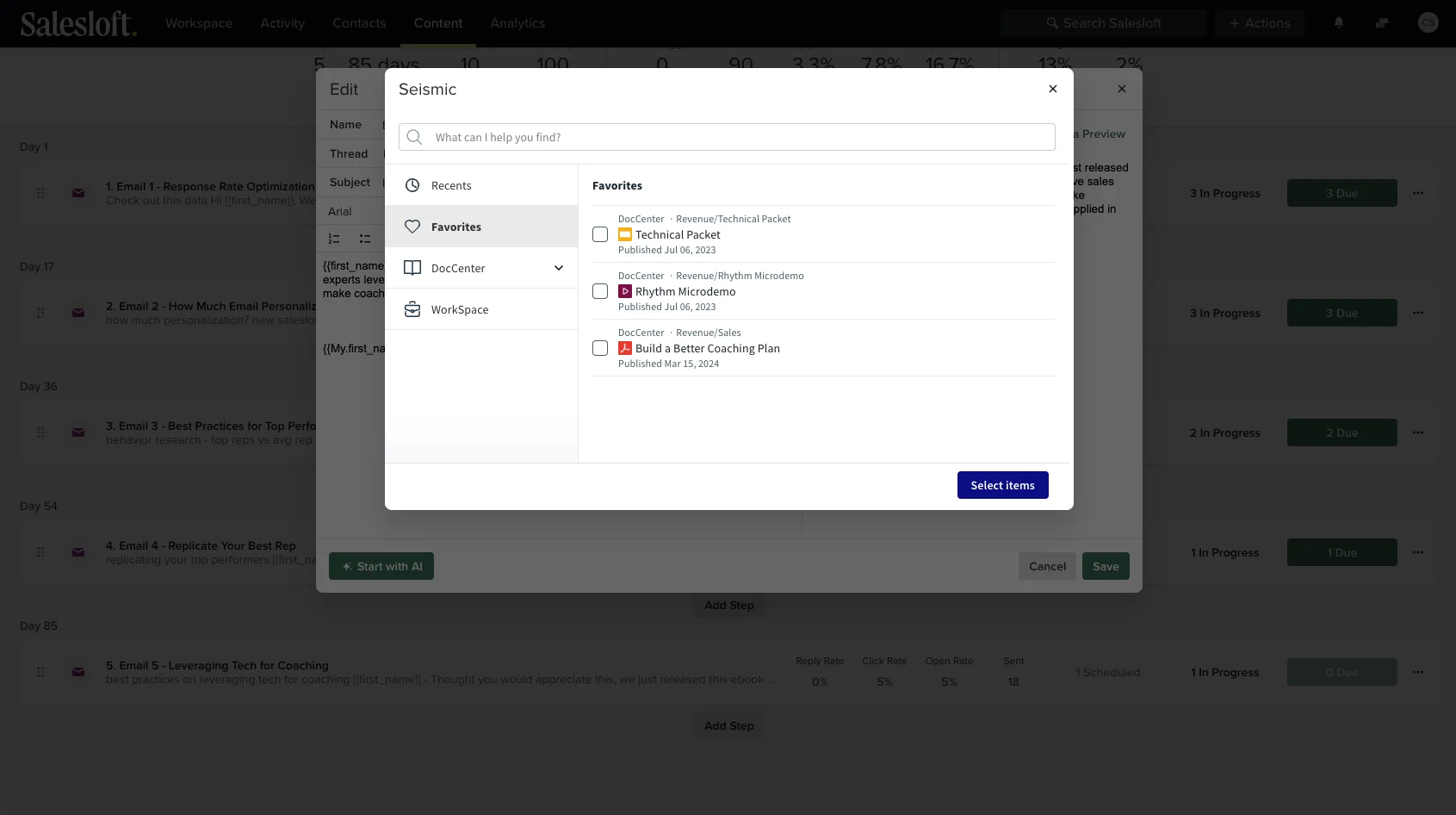Image resolution: width=1456 pixels, height=815 pixels.
Task: Open the Build a Better Coaching Plan title
Action: pyautogui.click(x=708, y=348)
